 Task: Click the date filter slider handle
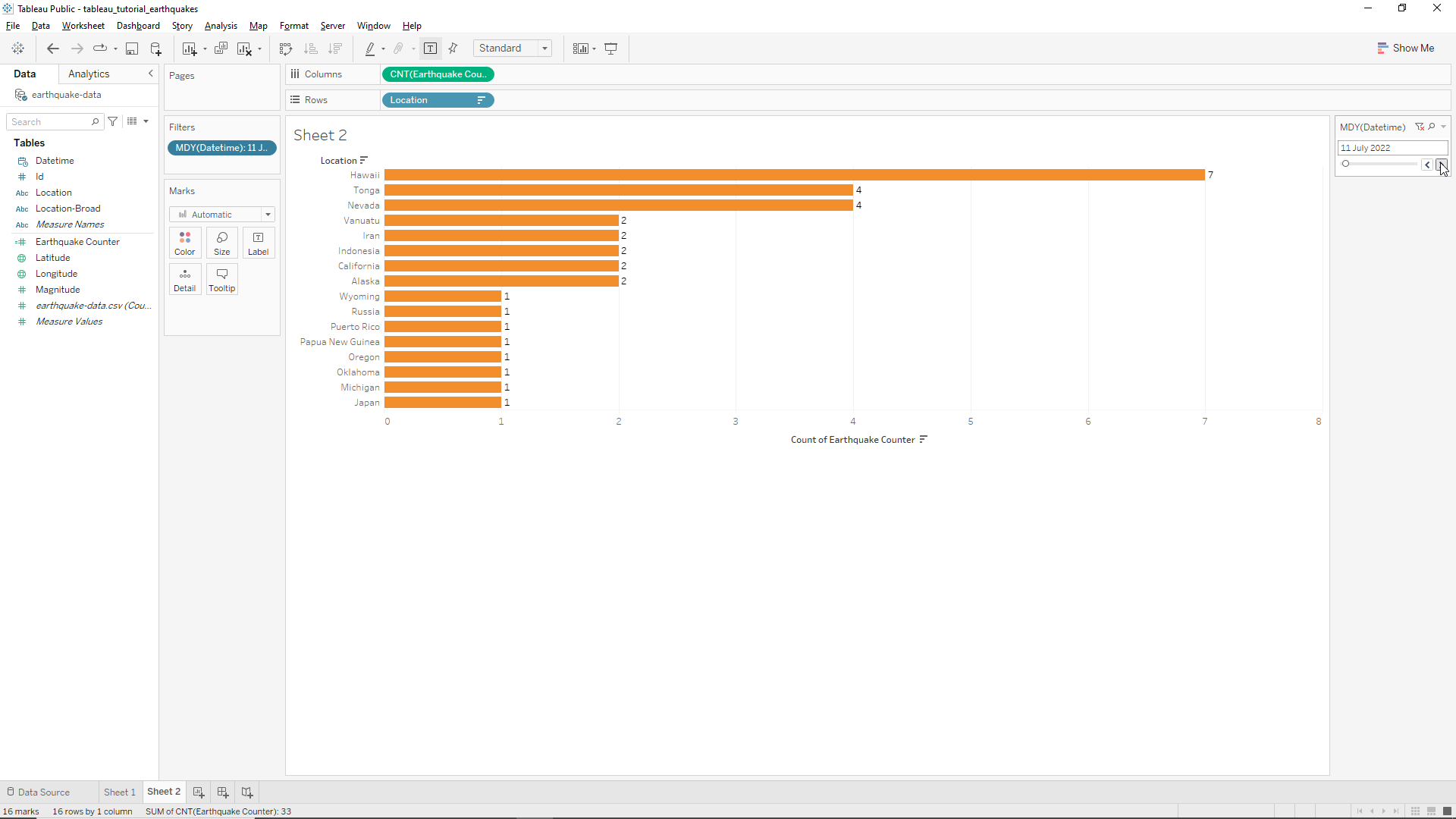pos(1345,164)
